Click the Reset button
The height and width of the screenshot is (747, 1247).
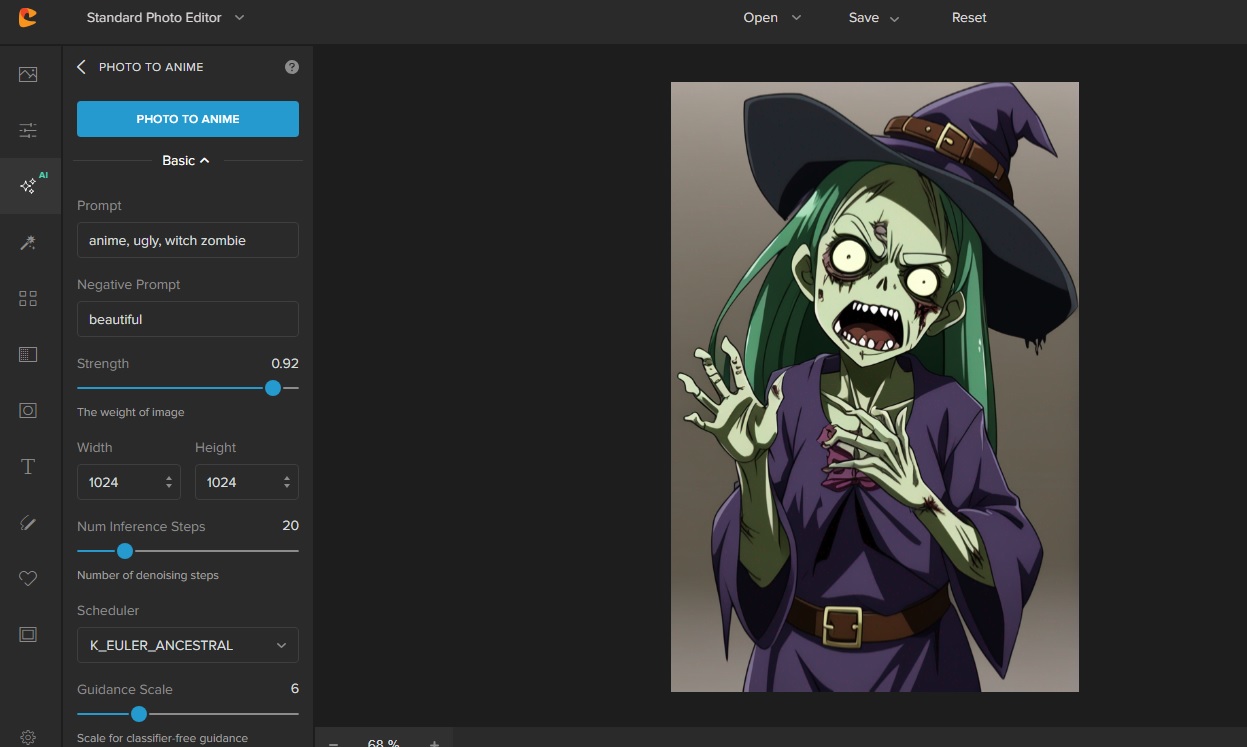(968, 18)
